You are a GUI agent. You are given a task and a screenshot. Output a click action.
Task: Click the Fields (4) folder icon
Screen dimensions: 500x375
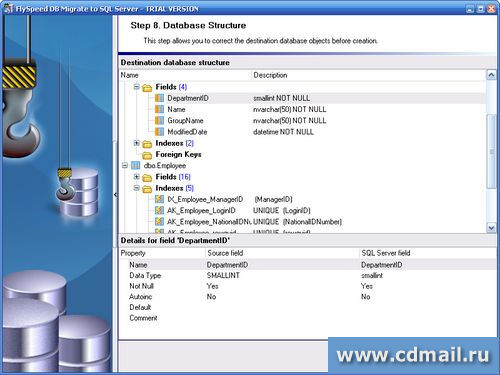click(147, 88)
